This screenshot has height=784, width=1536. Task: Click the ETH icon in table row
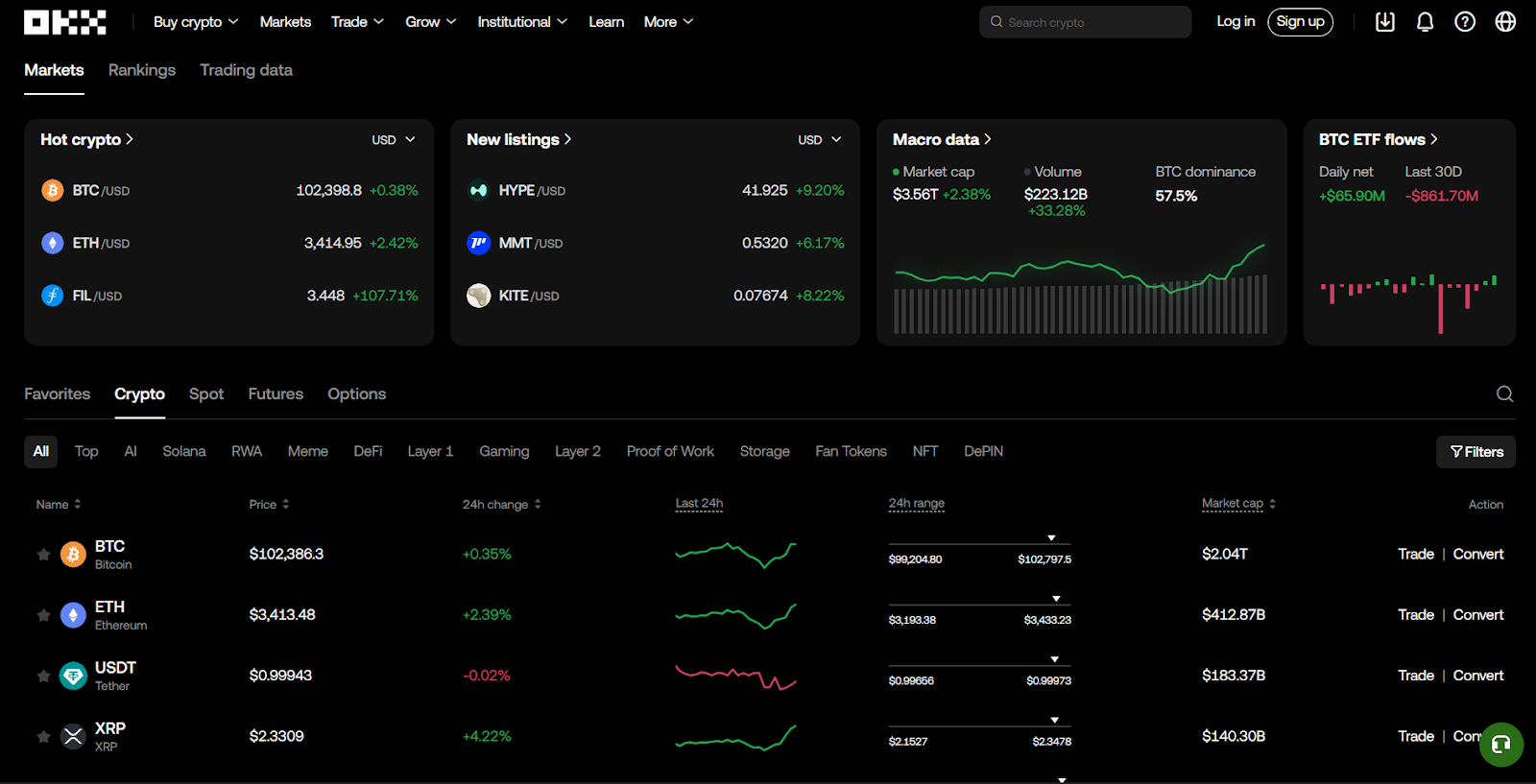pyautogui.click(x=73, y=615)
